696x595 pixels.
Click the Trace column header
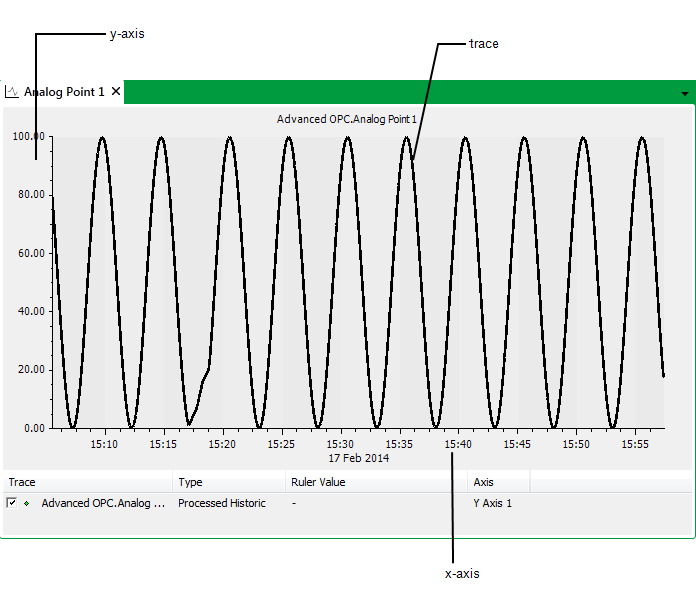click(22, 482)
